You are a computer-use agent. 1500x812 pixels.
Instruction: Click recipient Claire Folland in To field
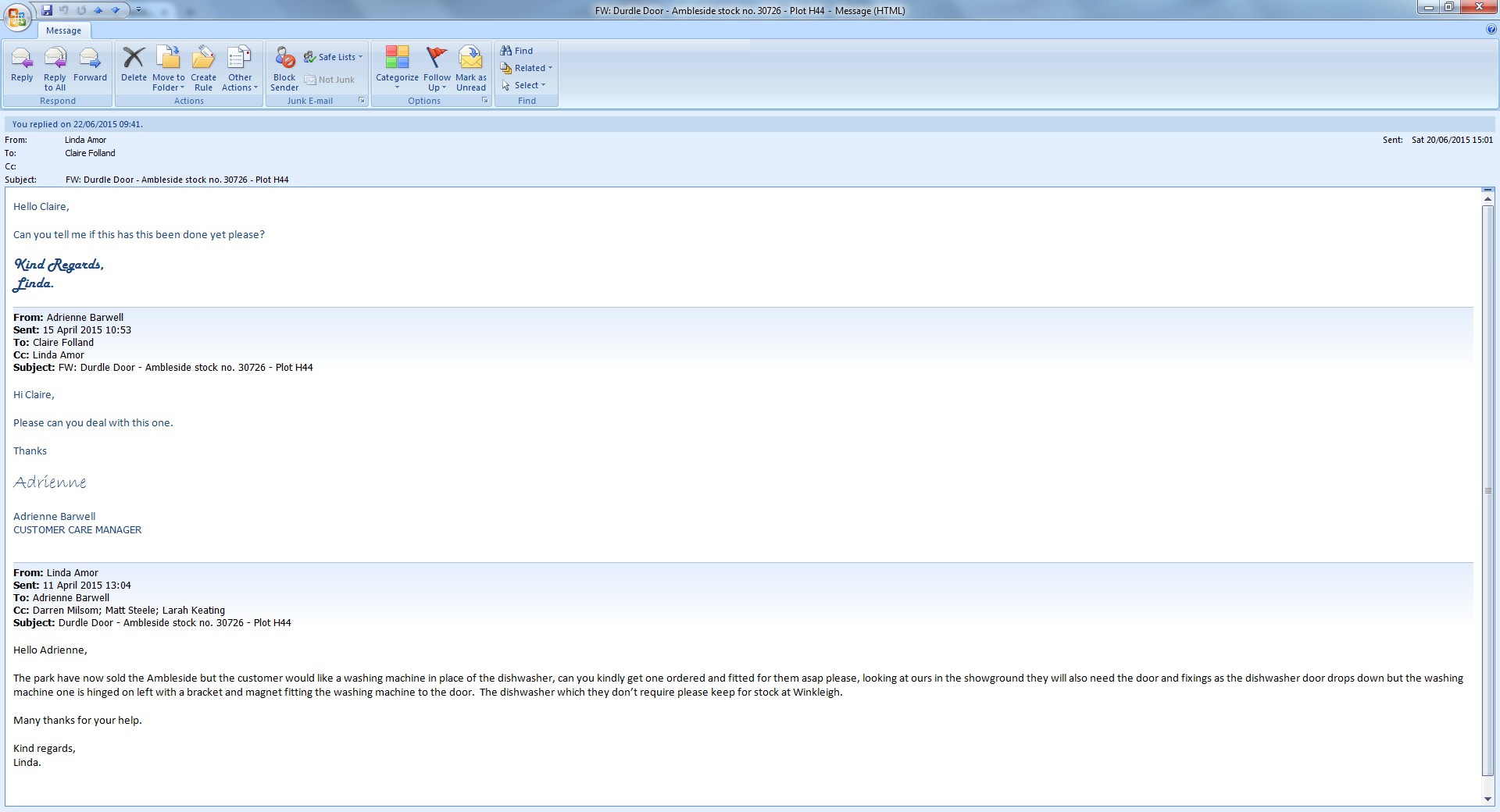pyautogui.click(x=90, y=153)
